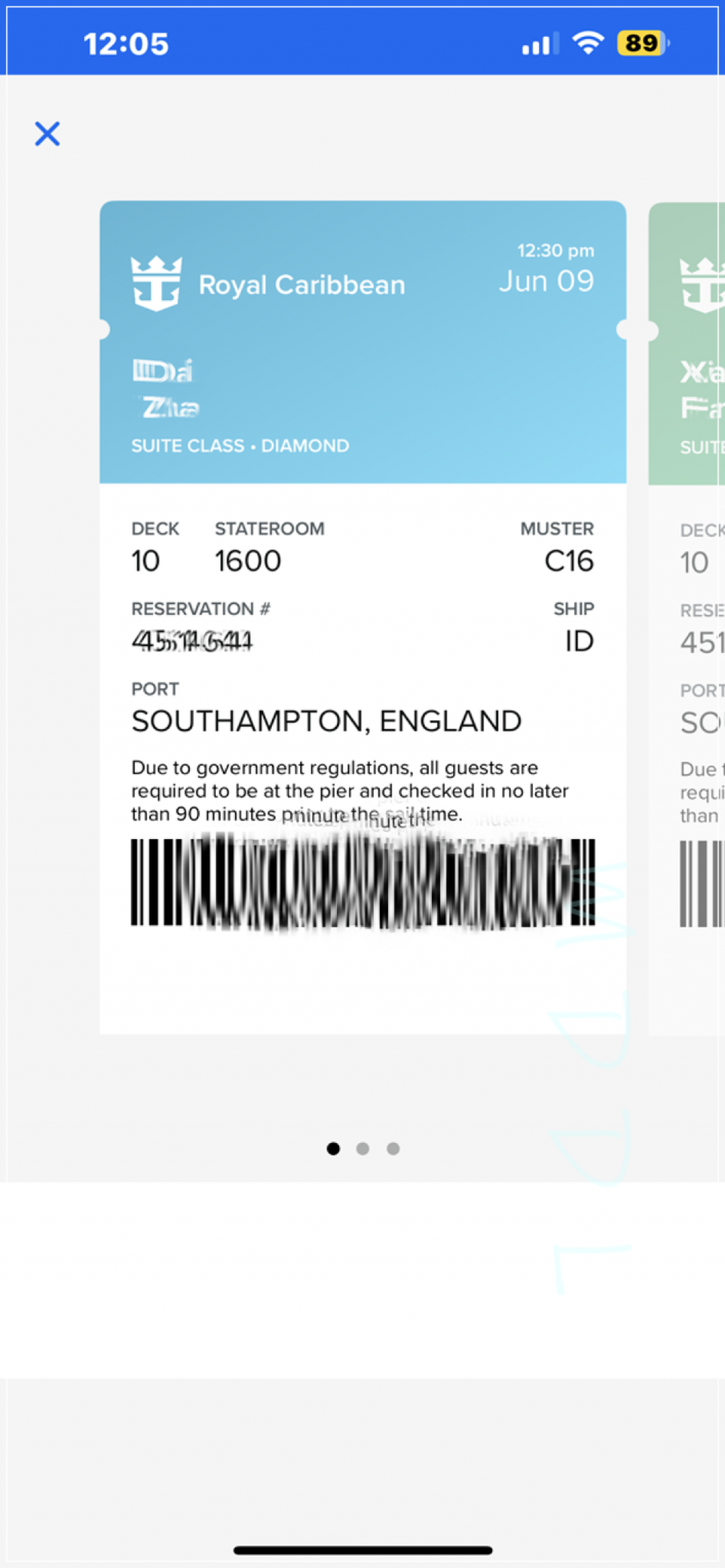Tap the cellular signal bars icon
The image size is (725, 1568).
coord(540,44)
